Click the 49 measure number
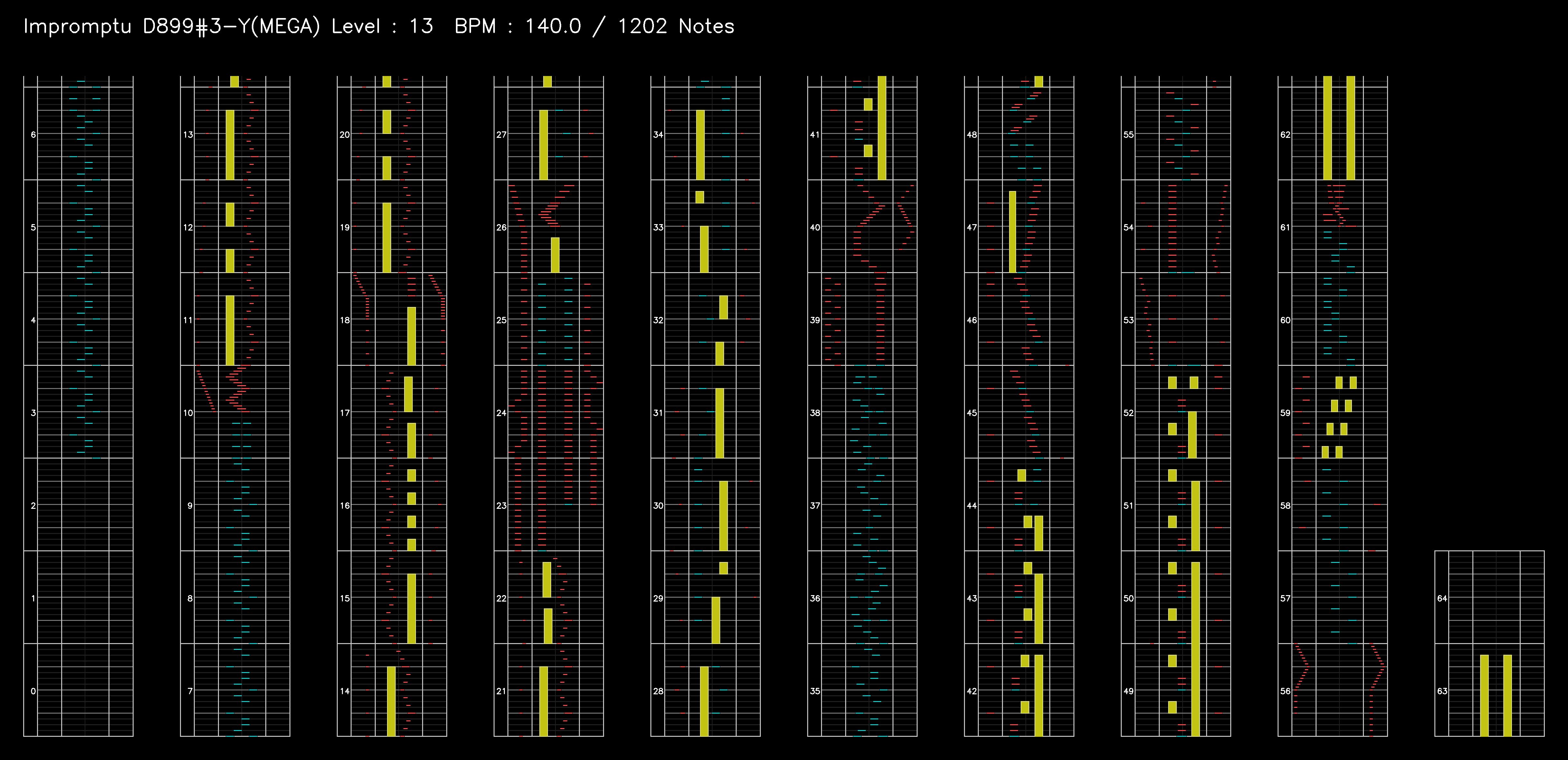The height and width of the screenshot is (760, 1568). coord(1129,690)
